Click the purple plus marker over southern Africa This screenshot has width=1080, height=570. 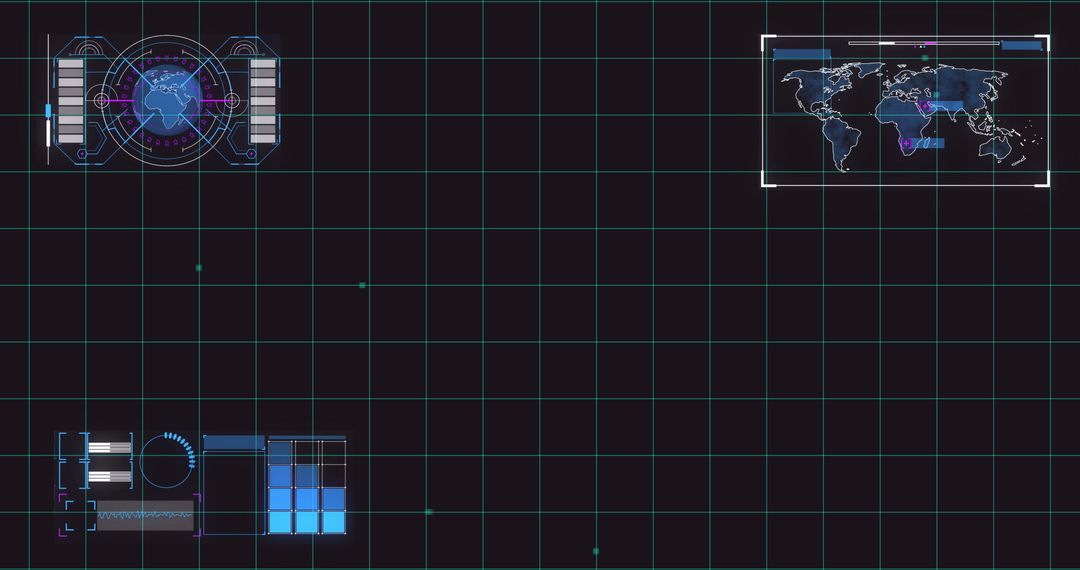pos(907,144)
